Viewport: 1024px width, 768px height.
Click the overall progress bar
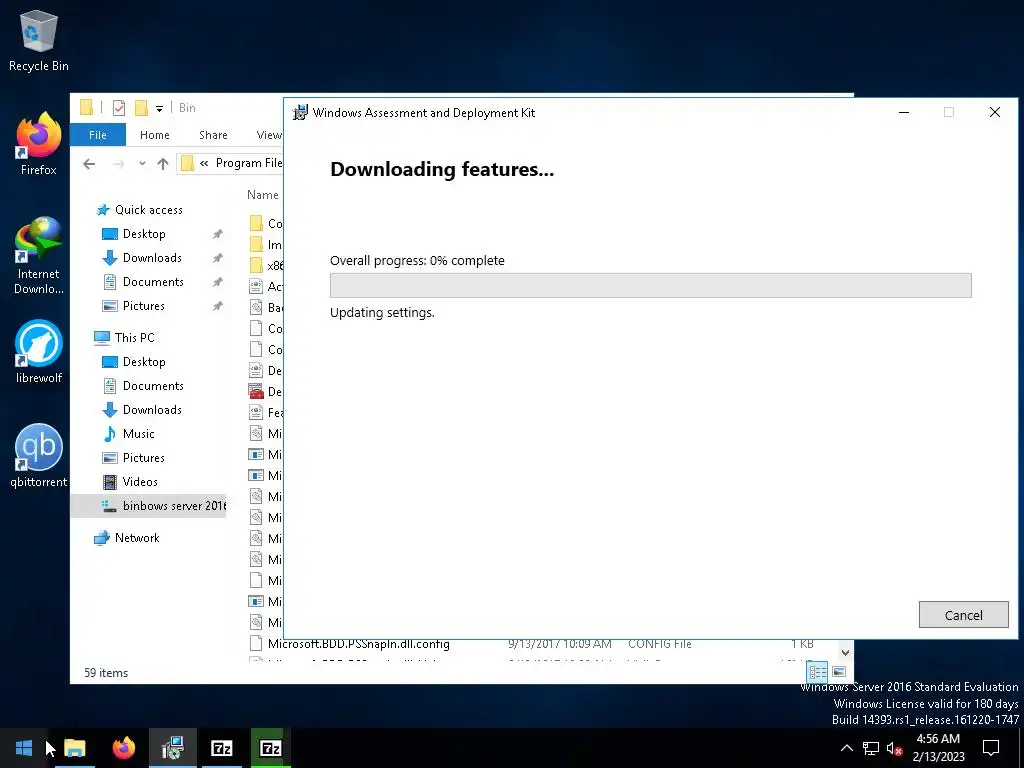[650, 285]
